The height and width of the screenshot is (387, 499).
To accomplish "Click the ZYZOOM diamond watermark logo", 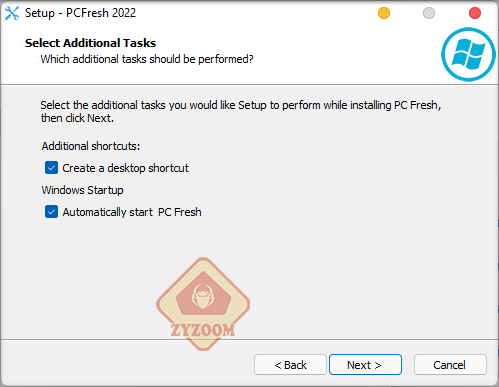I will 203,304.
